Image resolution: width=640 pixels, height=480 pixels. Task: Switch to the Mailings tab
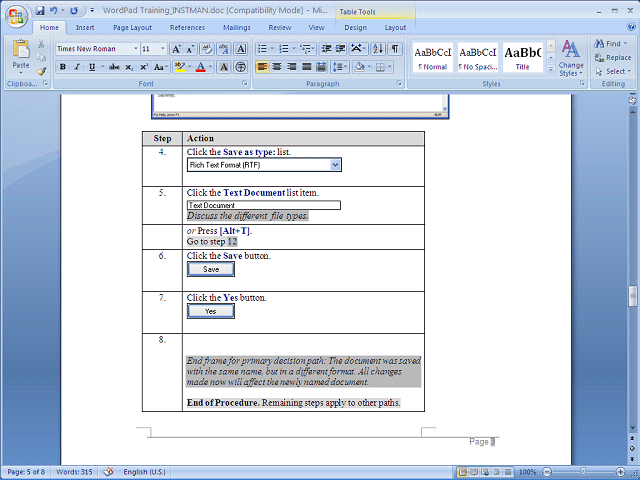pos(237,28)
